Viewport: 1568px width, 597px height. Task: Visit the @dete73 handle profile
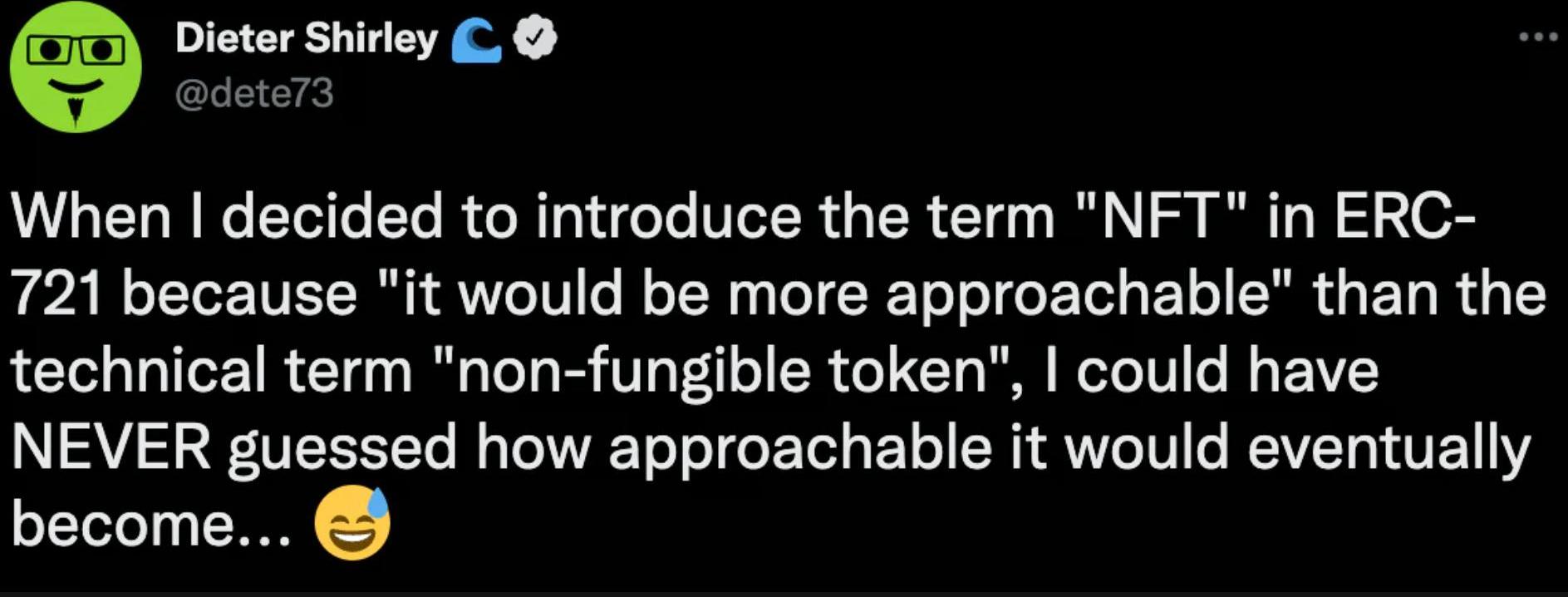(x=254, y=92)
